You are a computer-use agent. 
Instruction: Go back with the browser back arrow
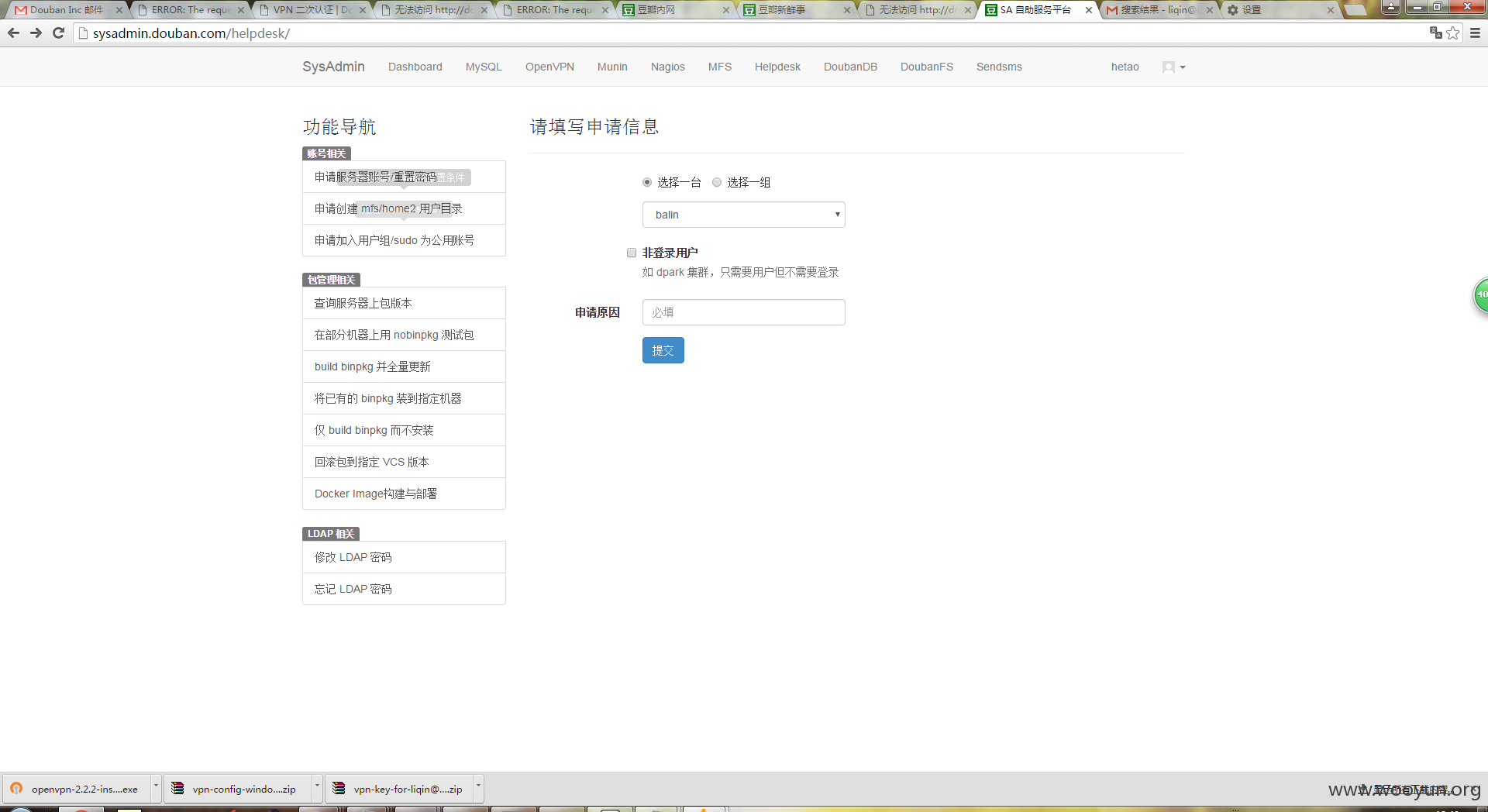(13, 33)
